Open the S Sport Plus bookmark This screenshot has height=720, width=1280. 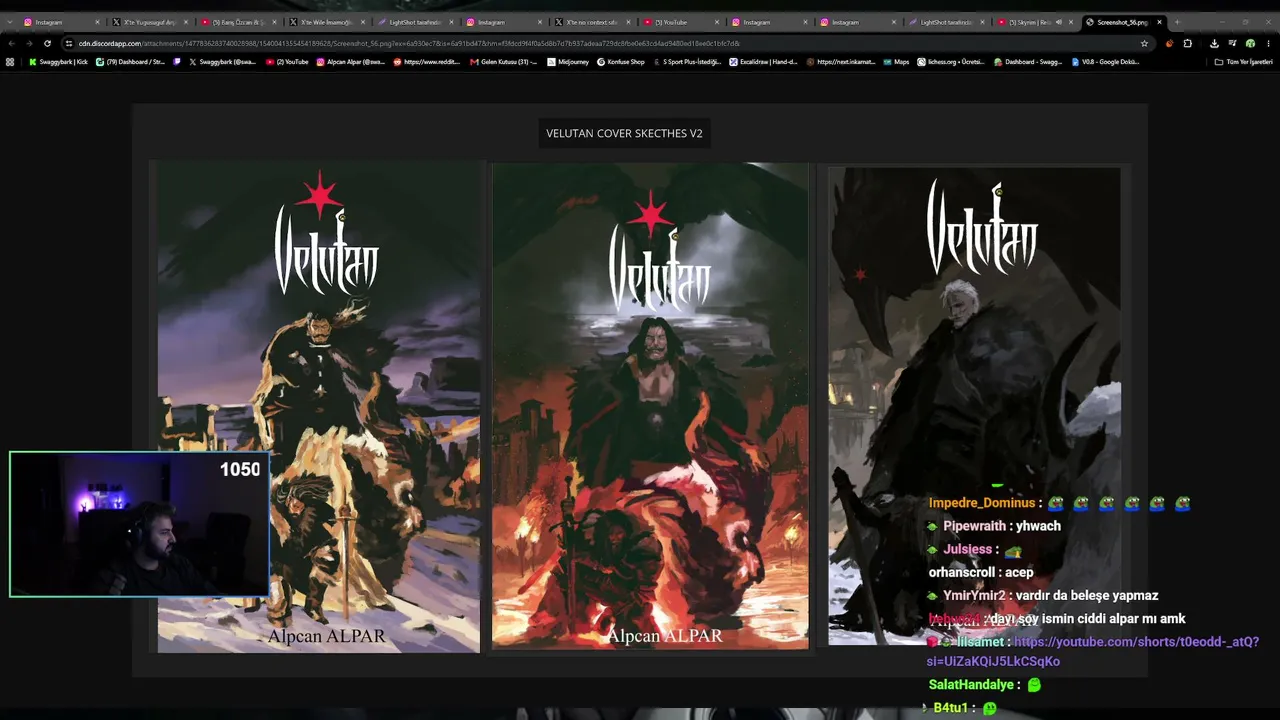[x=686, y=62]
